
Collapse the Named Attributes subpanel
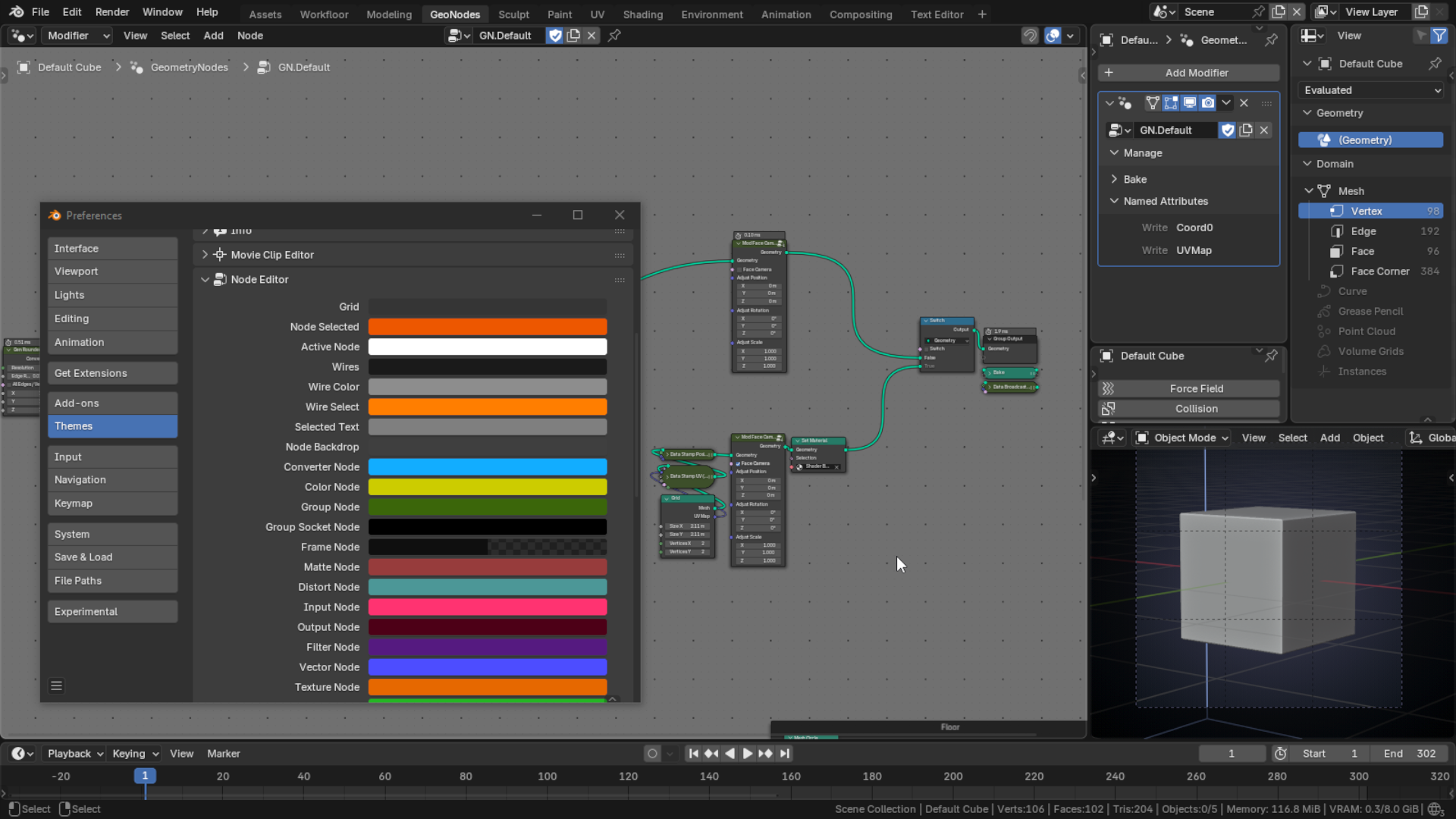[x=1114, y=201]
